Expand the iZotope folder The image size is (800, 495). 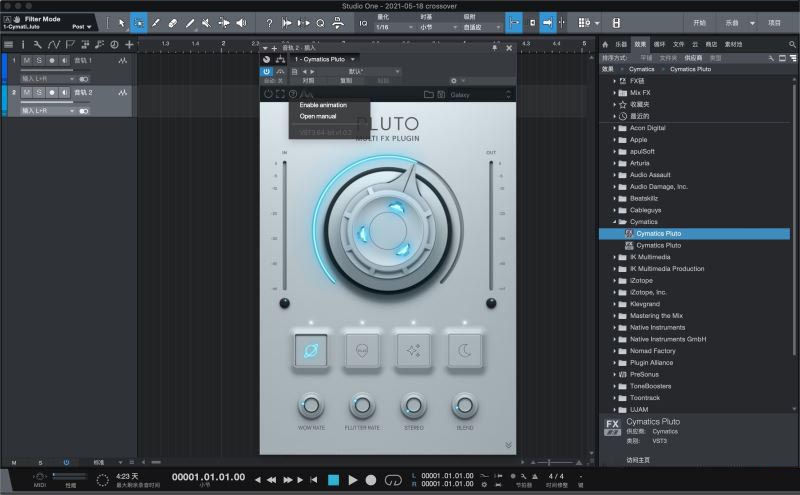(x=615, y=281)
